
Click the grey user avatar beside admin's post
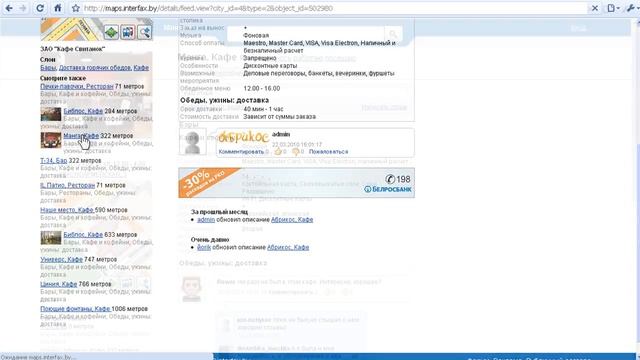(193, 142)
